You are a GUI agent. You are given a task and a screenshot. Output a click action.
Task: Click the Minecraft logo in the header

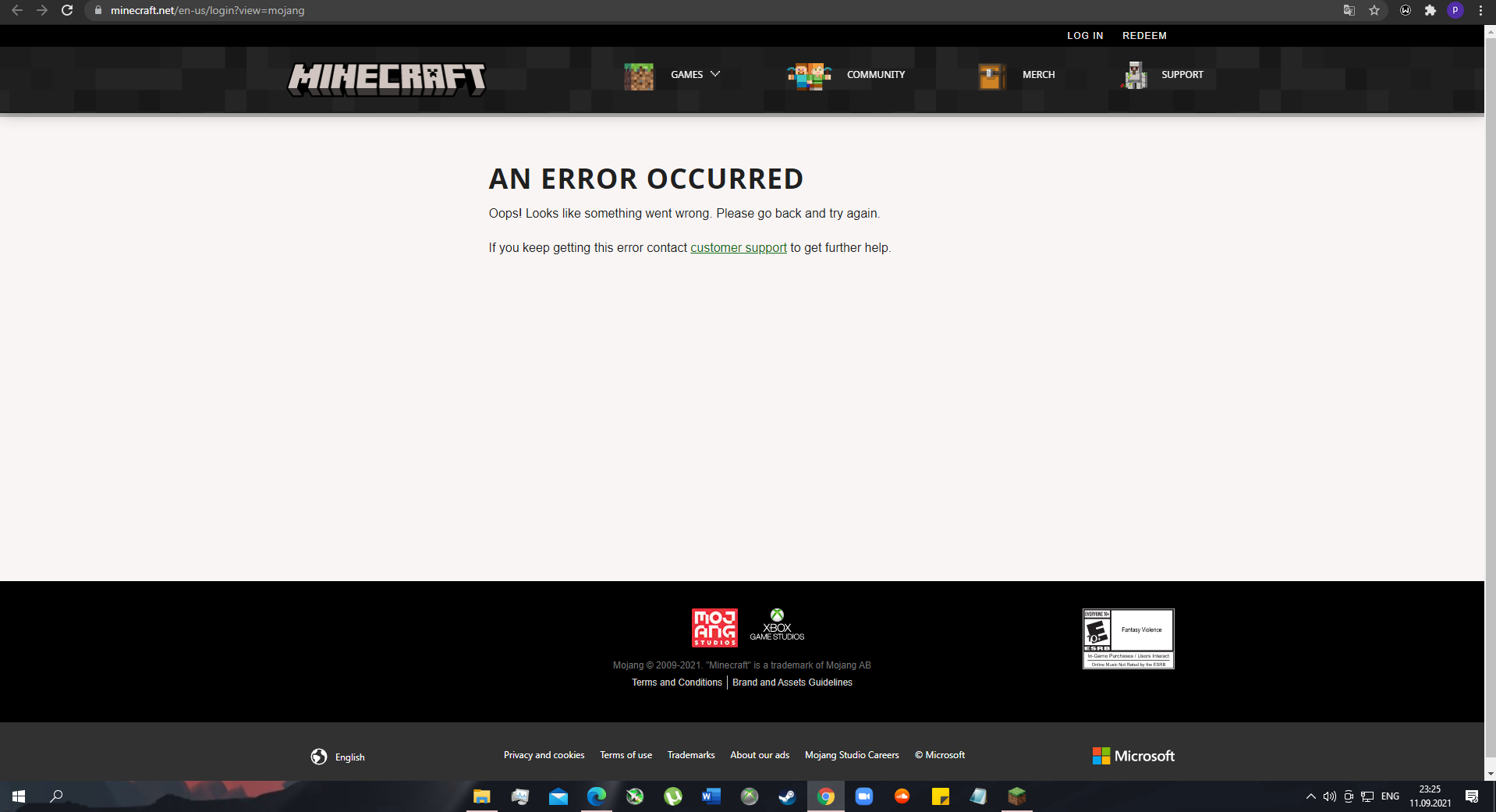[387, 79]
